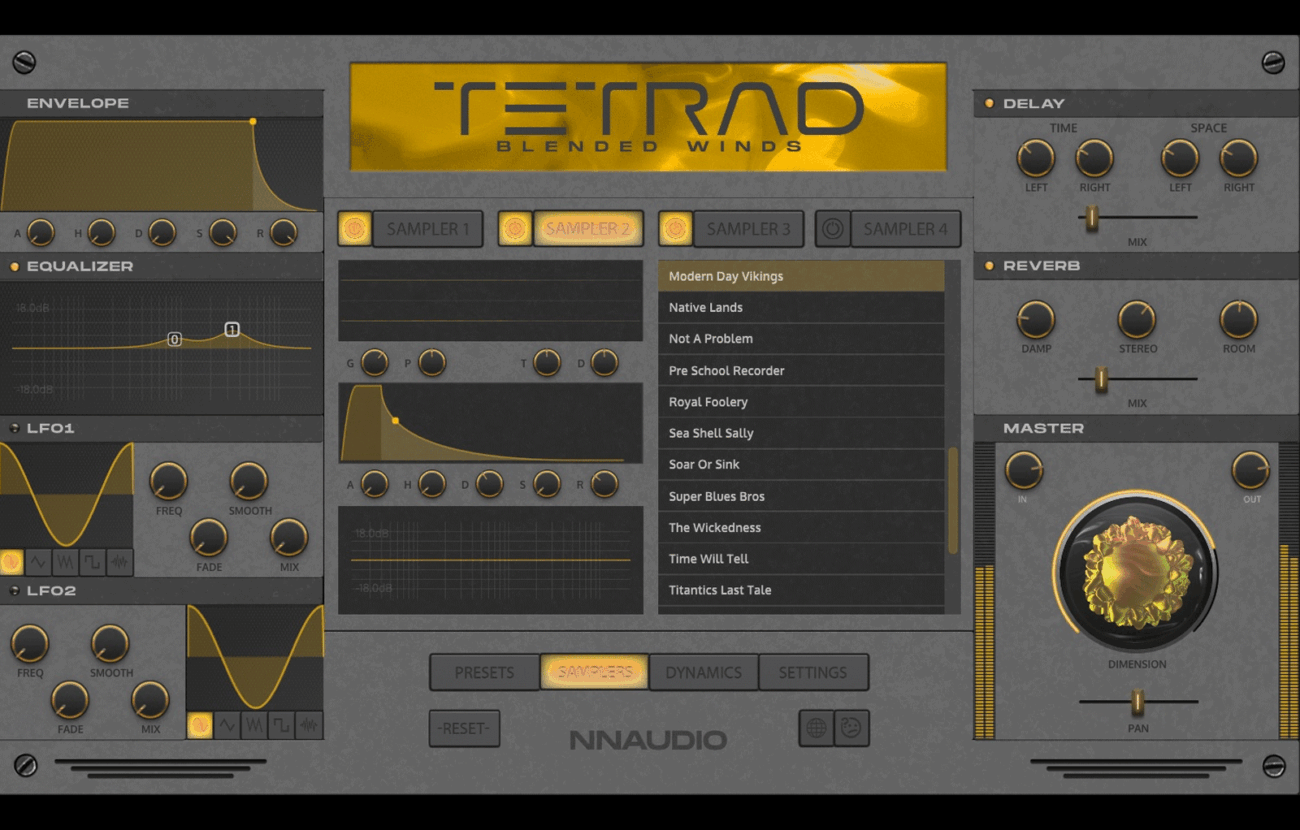Screen dimensions: 1300x830
Task: Switch to the Presets tab
Action: pyautogui.click(x=484, y=672)
